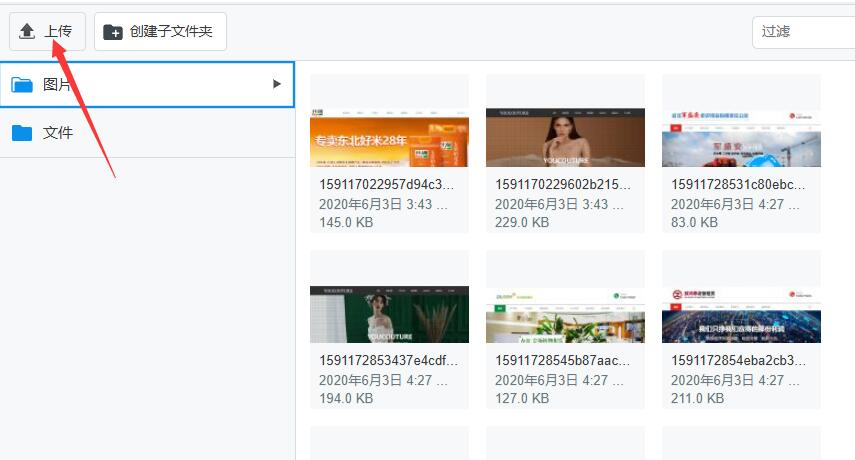Open the night city skyline thumbnail
Image resolution: width=855 pixels, height=460 pixels.
pos(741,314)
